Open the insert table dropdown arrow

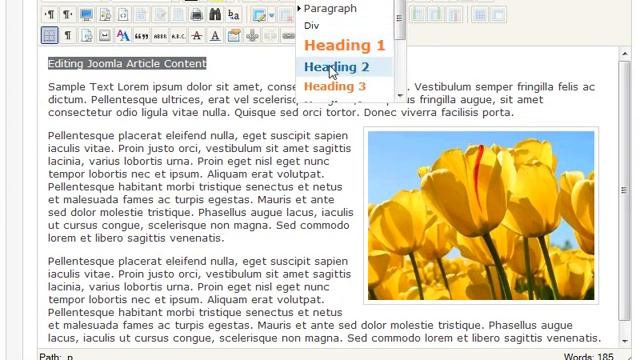(271, 16)
